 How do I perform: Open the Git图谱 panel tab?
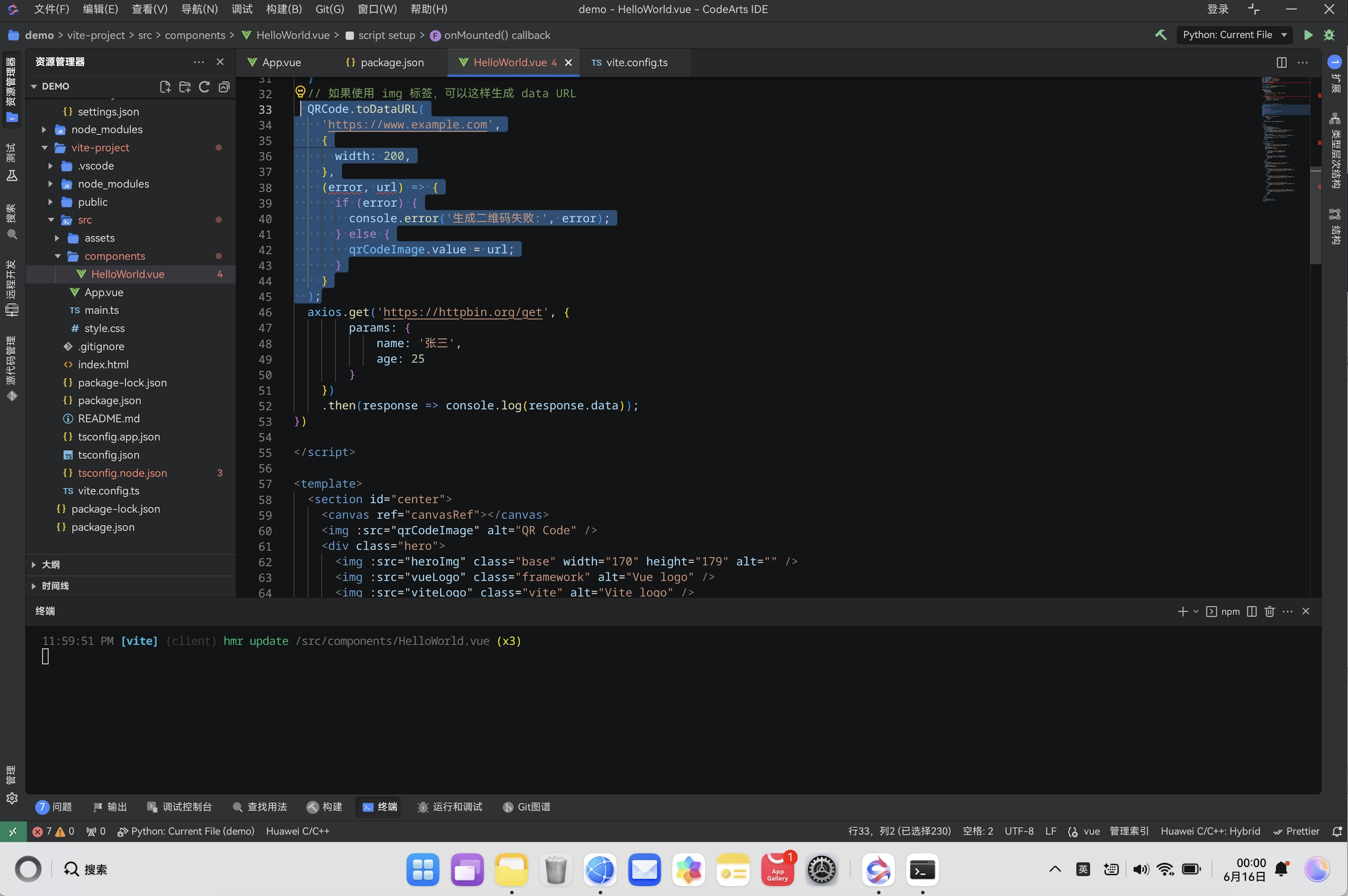526,807
